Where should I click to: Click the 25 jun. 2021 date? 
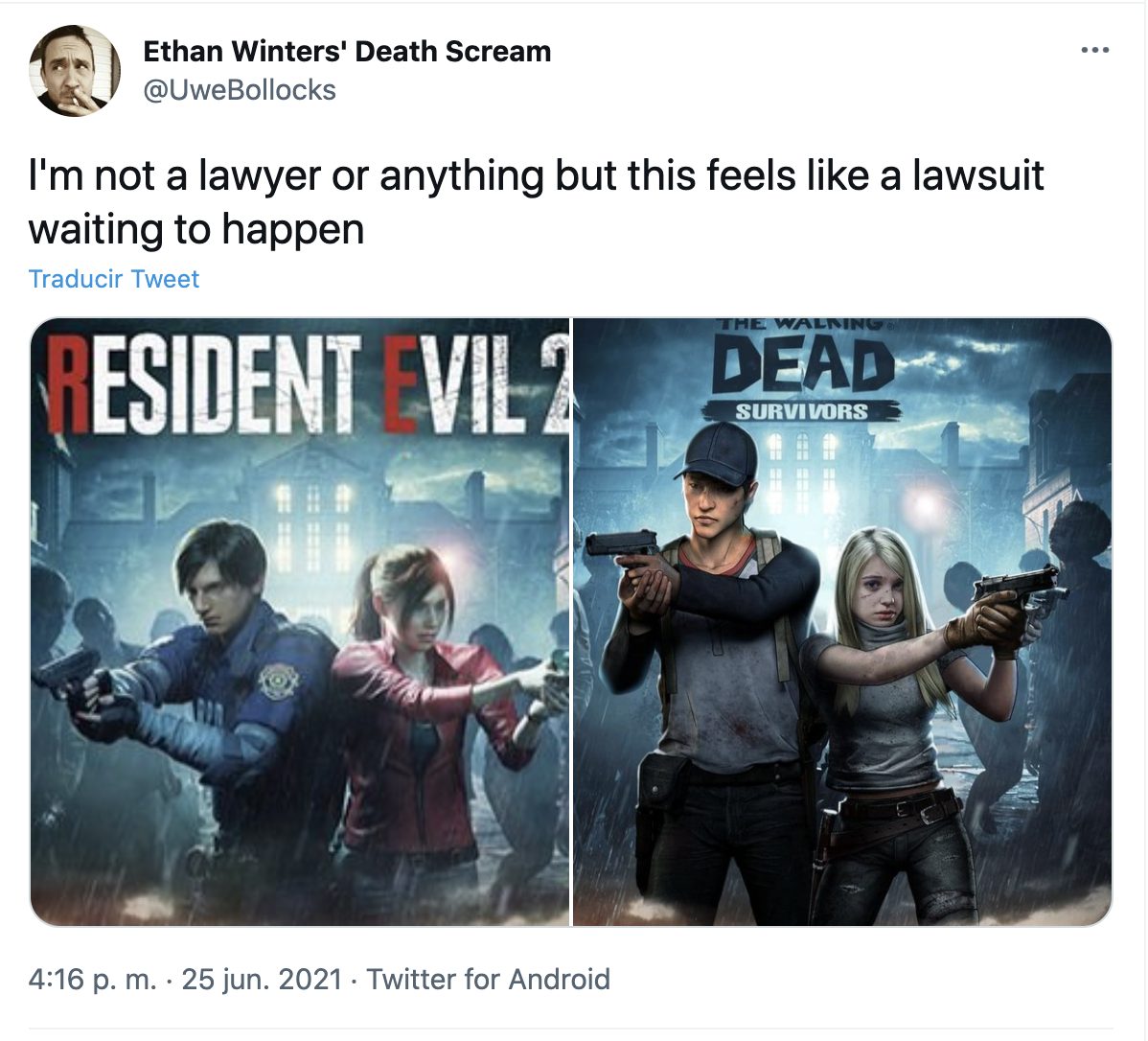click(x=263, y=980)
